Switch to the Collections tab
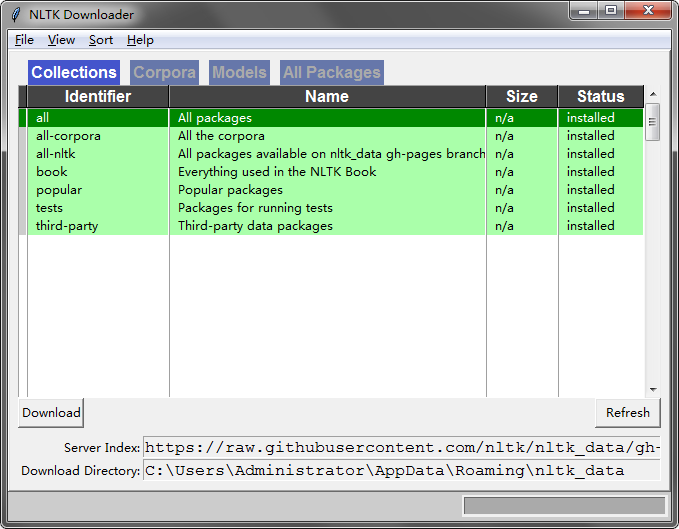 (74, 72)
